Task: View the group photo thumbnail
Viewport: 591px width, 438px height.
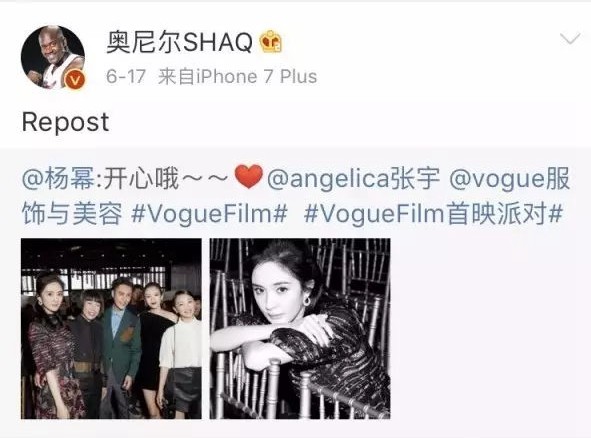Action: (111, 329)
